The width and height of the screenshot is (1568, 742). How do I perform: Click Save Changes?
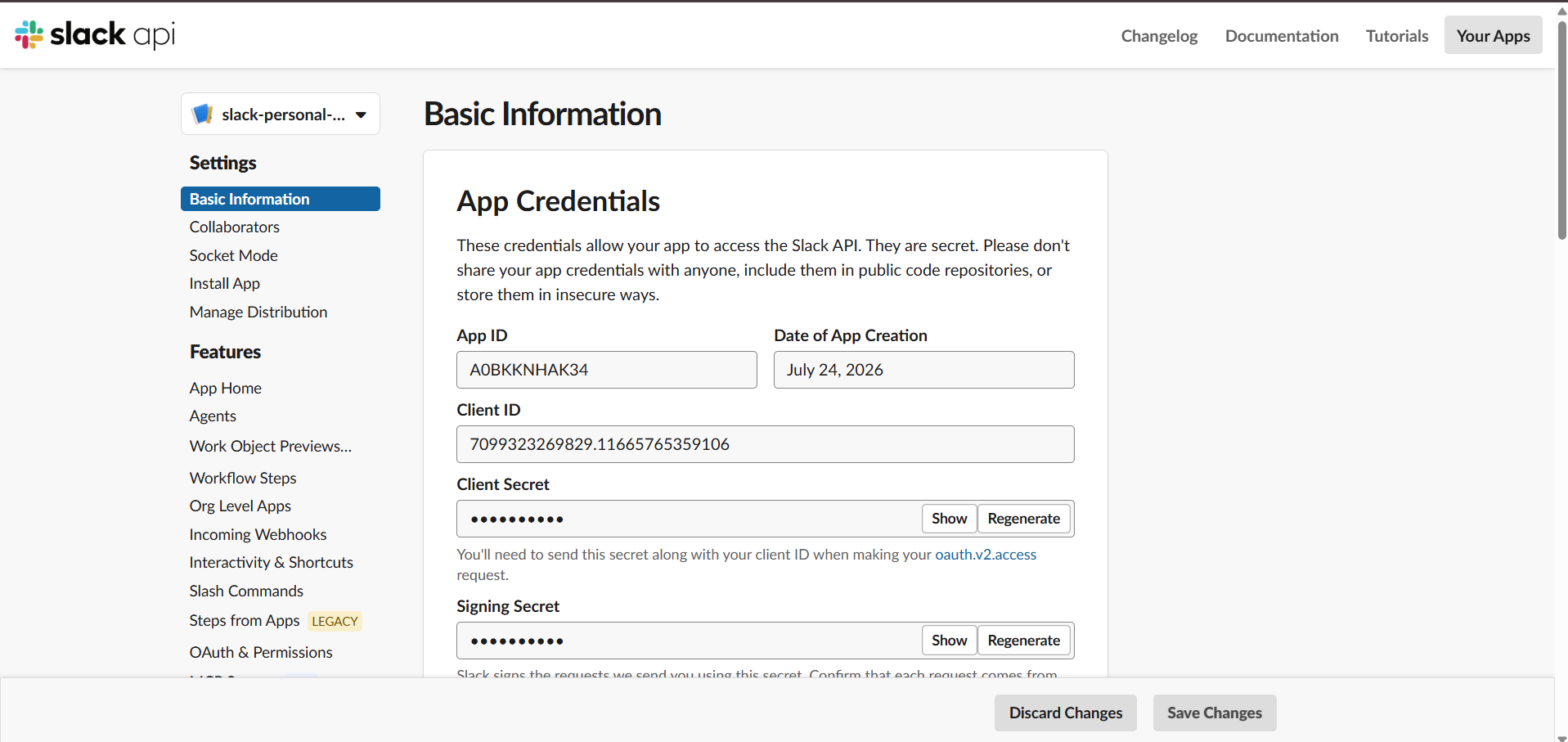[1215, 713]
